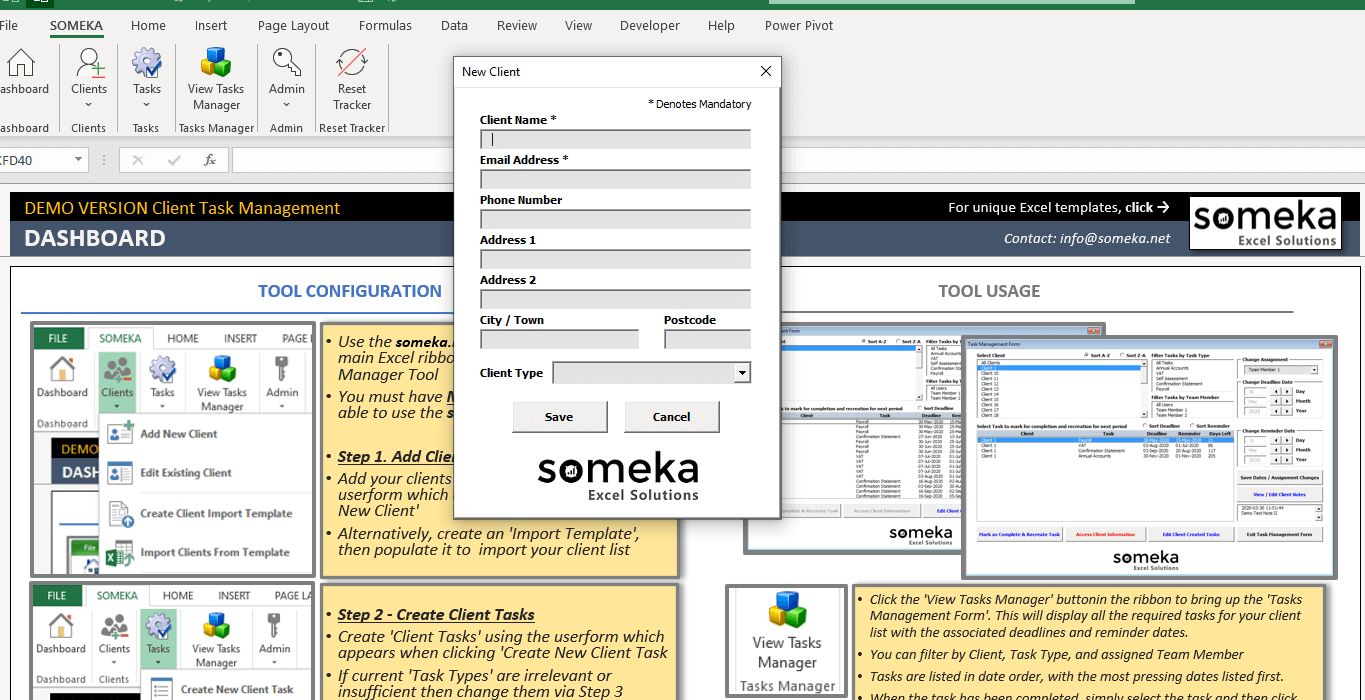
Task: Open the Power Pivot tab
Action: (x=798, y=25)
